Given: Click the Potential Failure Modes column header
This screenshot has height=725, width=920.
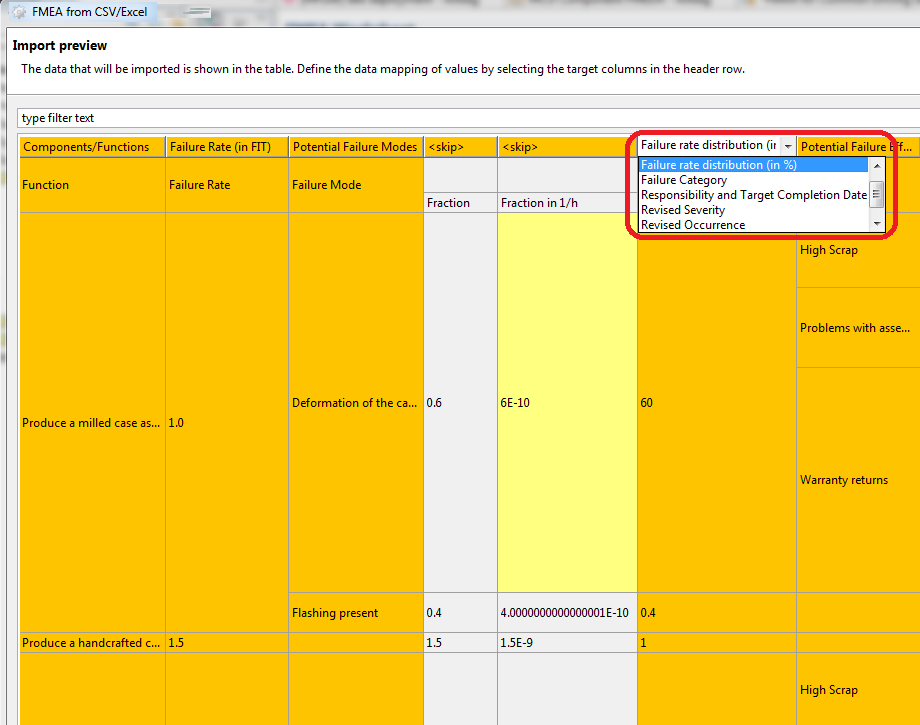Looking at the screenshot, I should tap(355, 147).
